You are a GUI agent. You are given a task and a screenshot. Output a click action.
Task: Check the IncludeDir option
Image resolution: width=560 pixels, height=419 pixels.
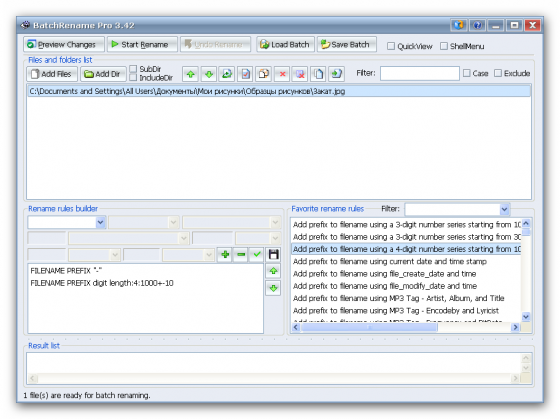pos(133,78)
